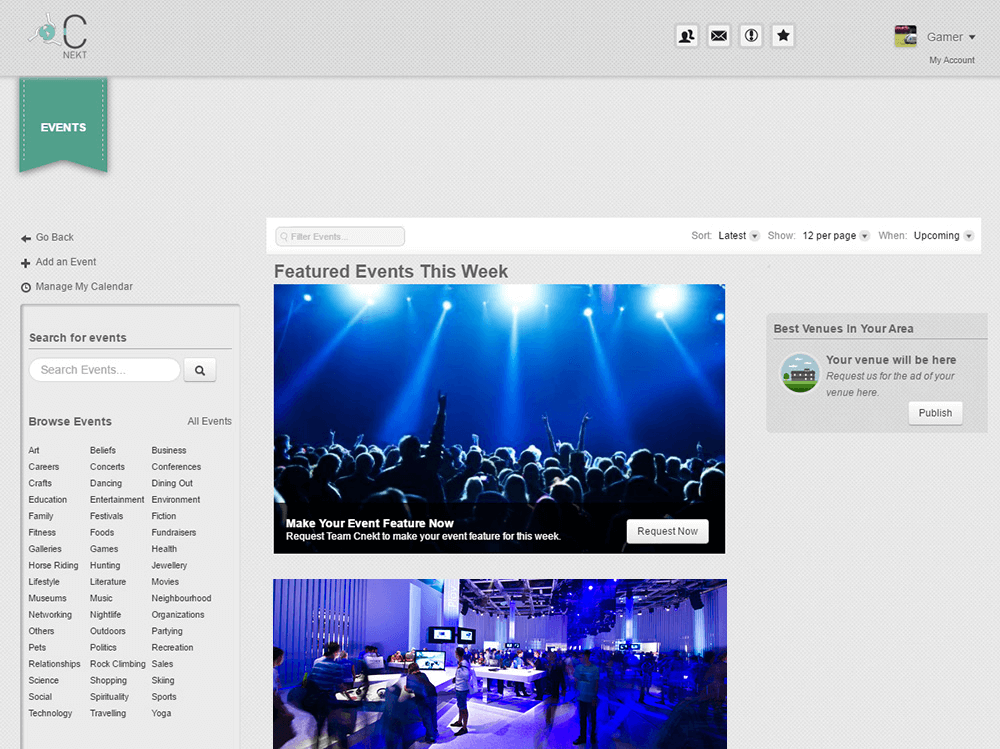Click the Request Now button
1000x749 pixels.
pyautogui.click(x=667, y=531)
